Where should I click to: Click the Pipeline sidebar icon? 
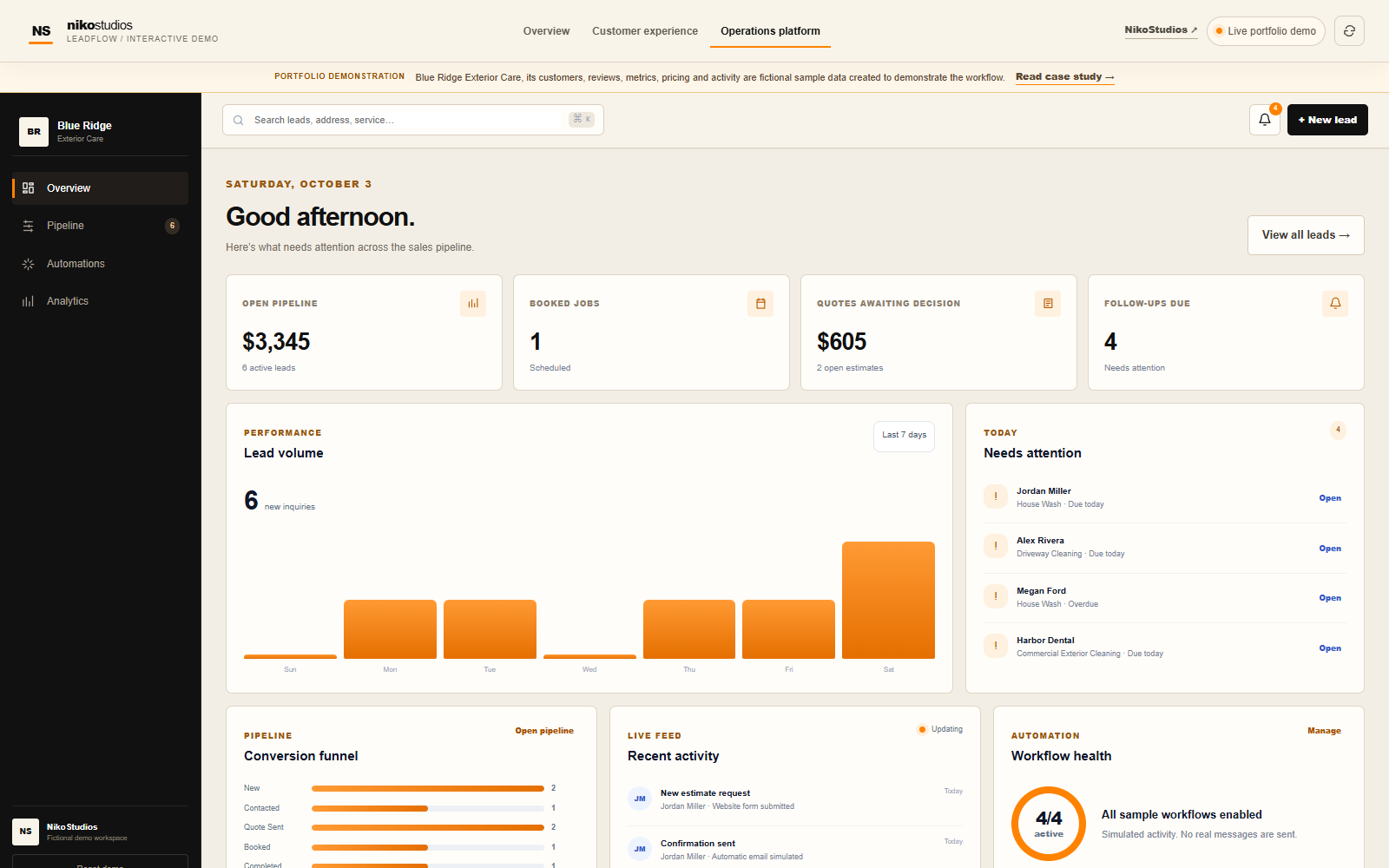(x=28, y=226)
